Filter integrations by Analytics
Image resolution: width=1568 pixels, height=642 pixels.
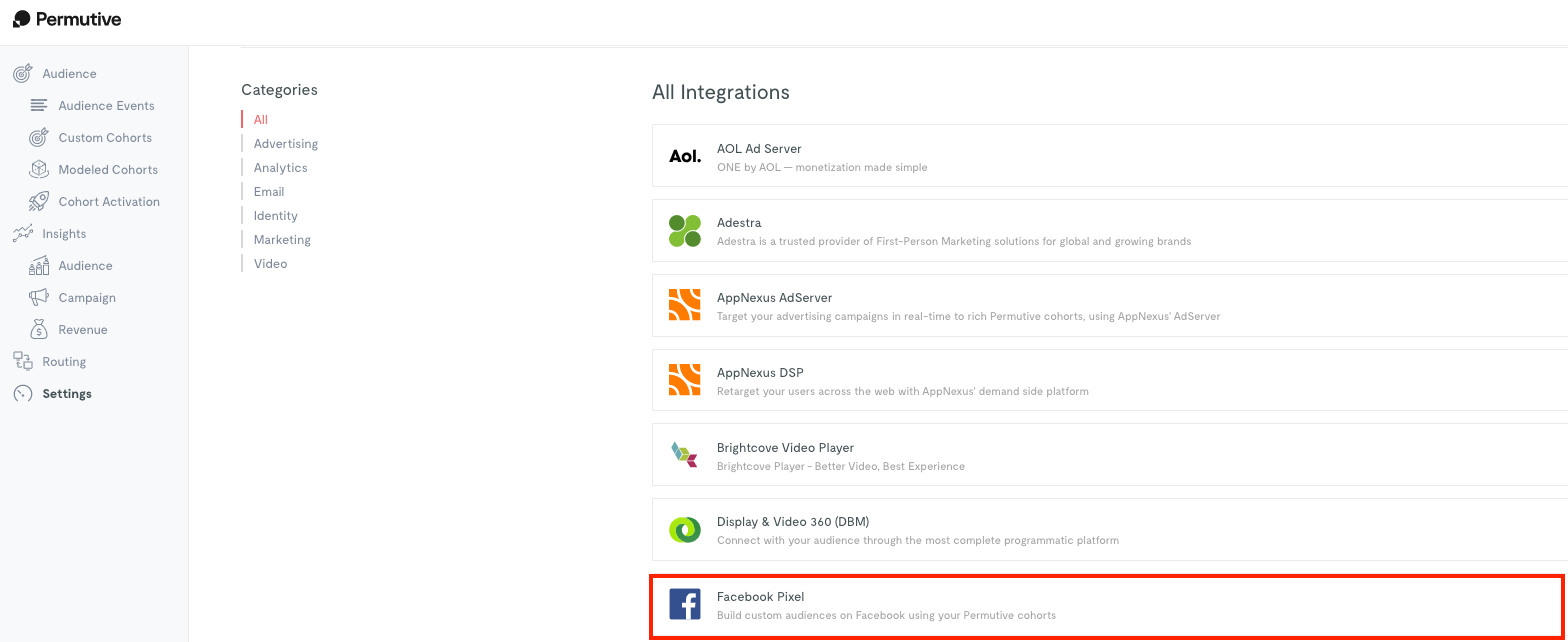[281, 168]
